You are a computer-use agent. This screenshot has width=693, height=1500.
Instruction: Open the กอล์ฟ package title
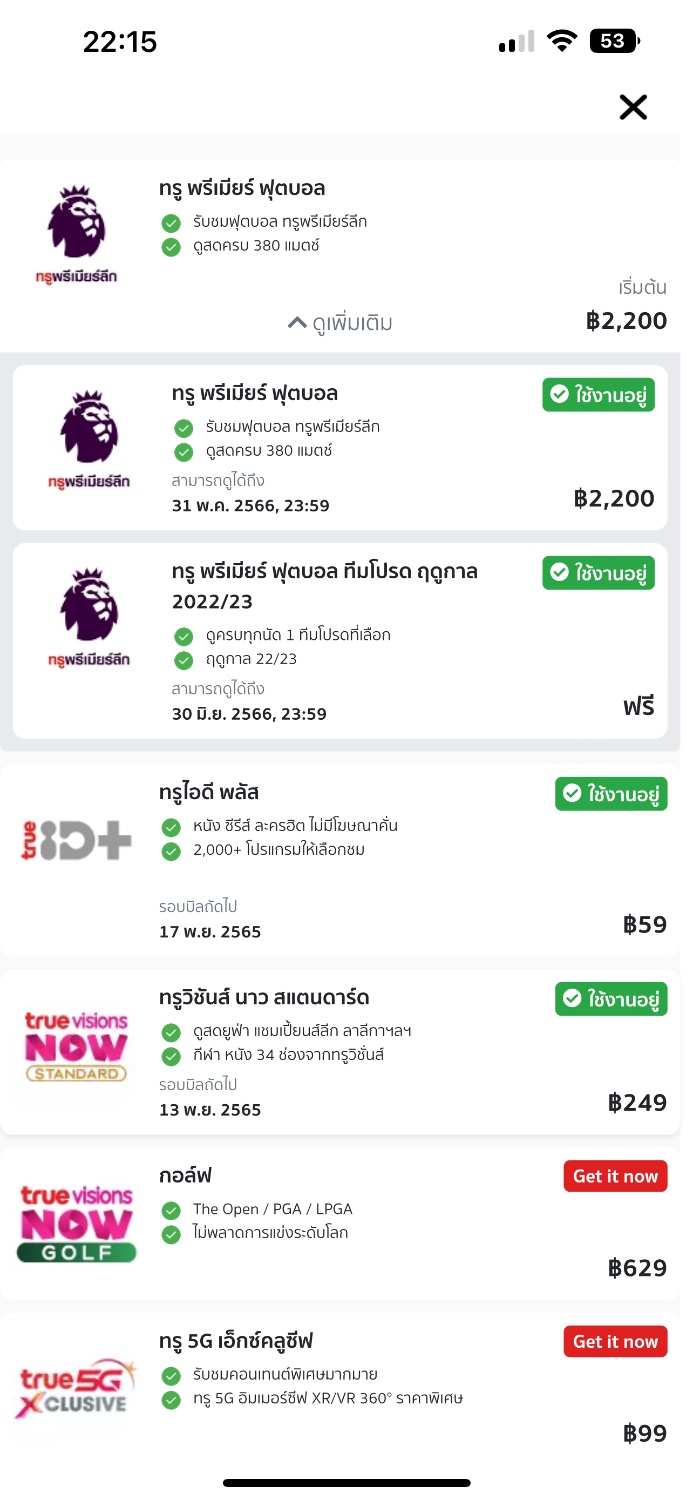pos(185,1176)
